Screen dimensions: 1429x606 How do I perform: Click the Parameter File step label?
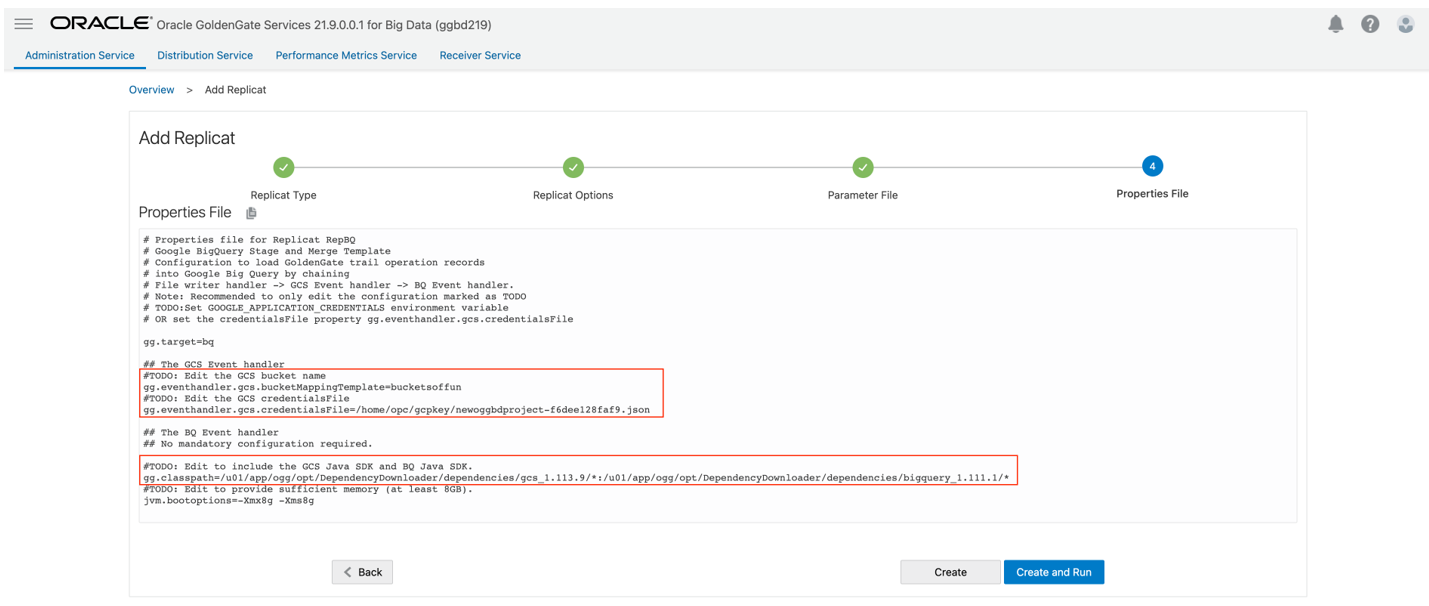click(863, 195)
